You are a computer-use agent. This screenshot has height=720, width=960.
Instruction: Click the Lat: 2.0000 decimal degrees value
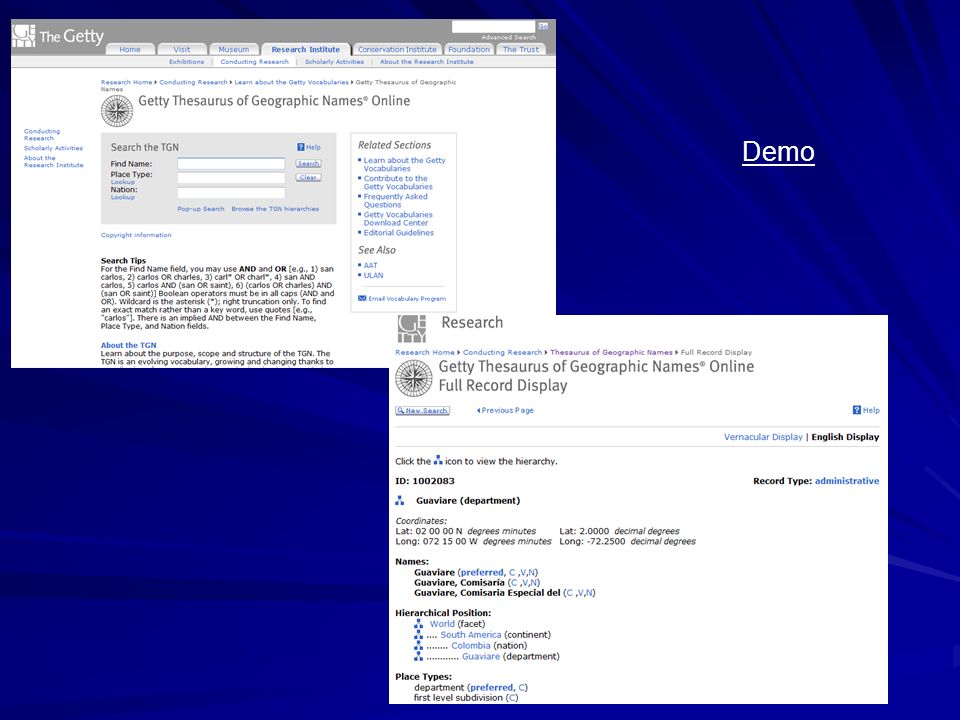coord(619,531)
